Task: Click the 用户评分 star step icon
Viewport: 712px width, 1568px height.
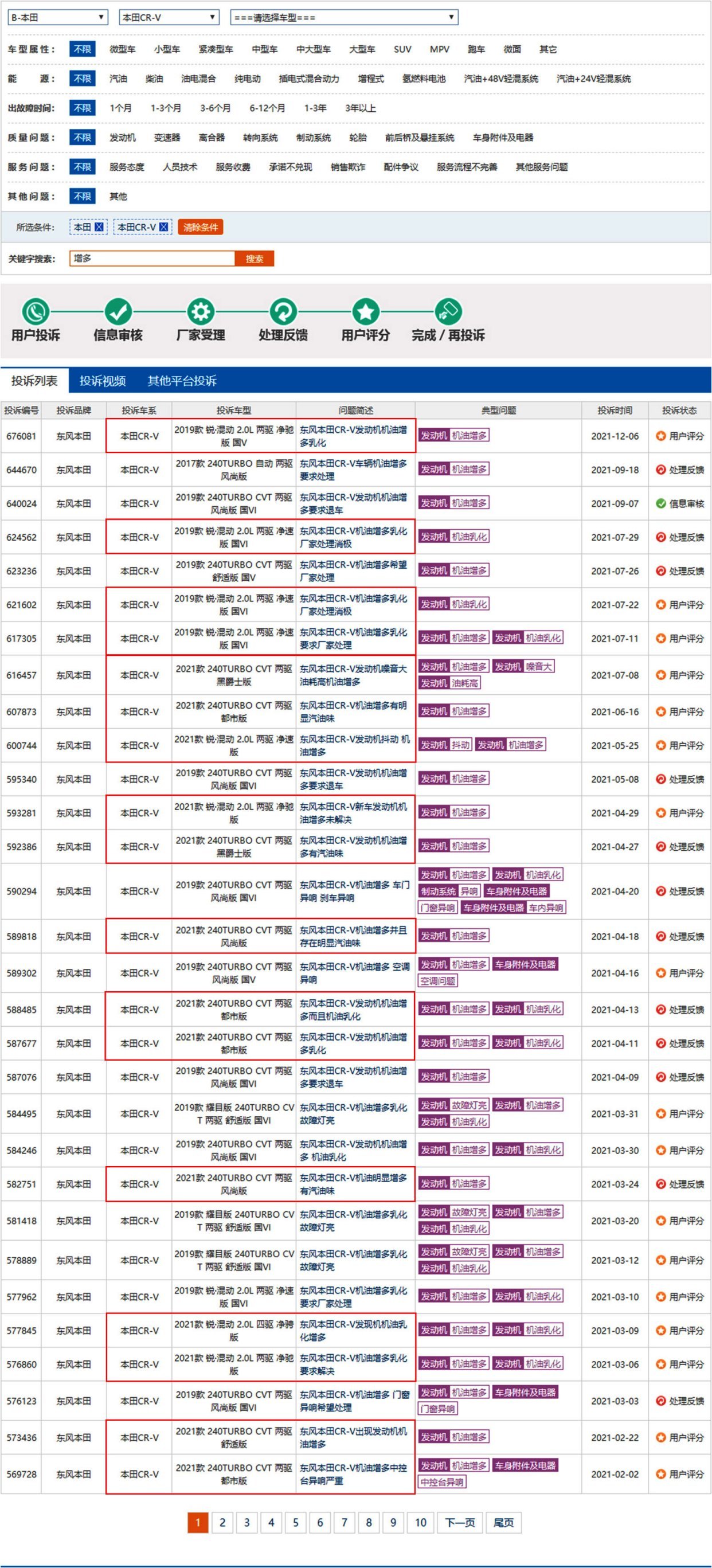Action: (x=365, y=312)
